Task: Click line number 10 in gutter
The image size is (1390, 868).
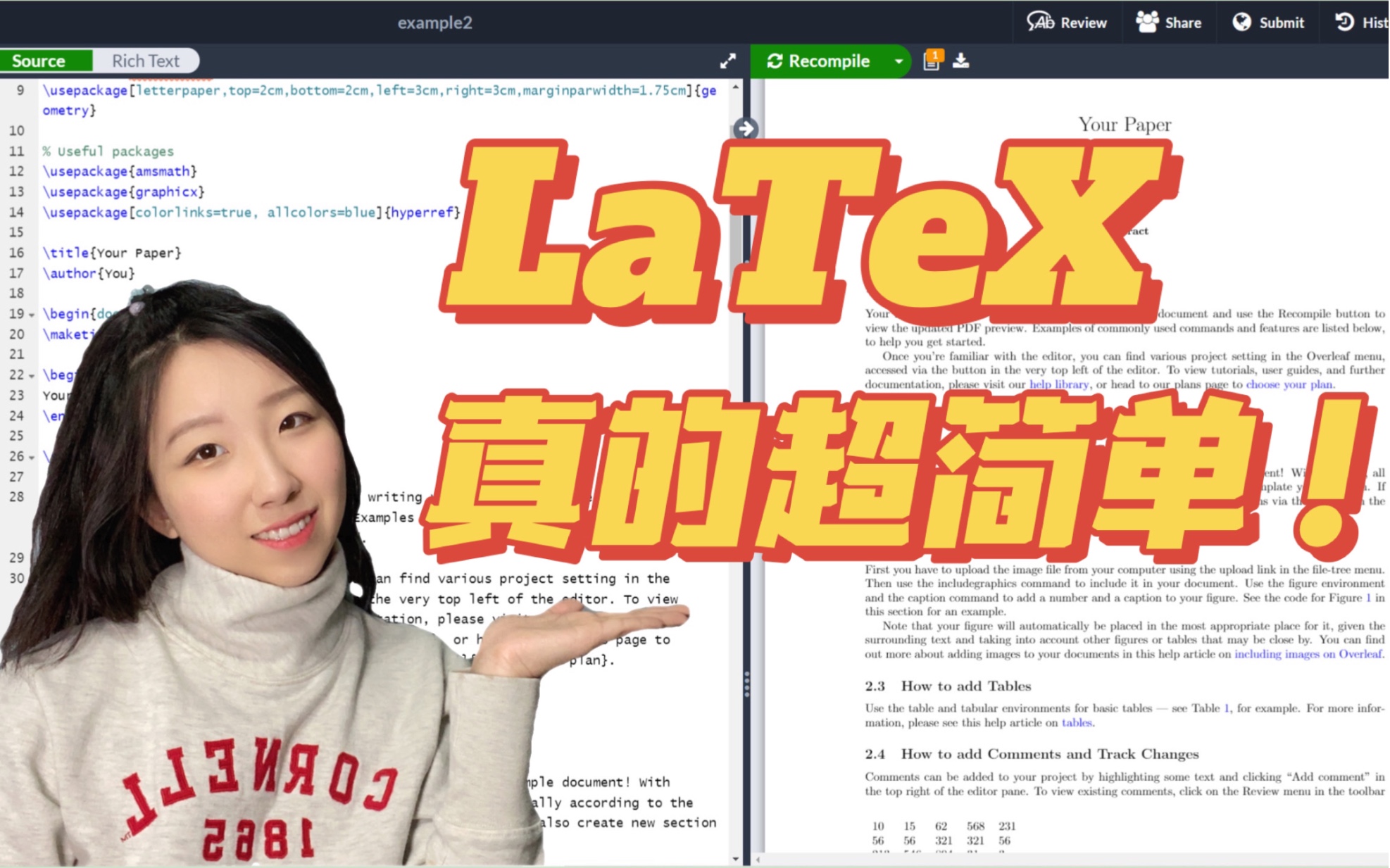Action: coord(17,131)
